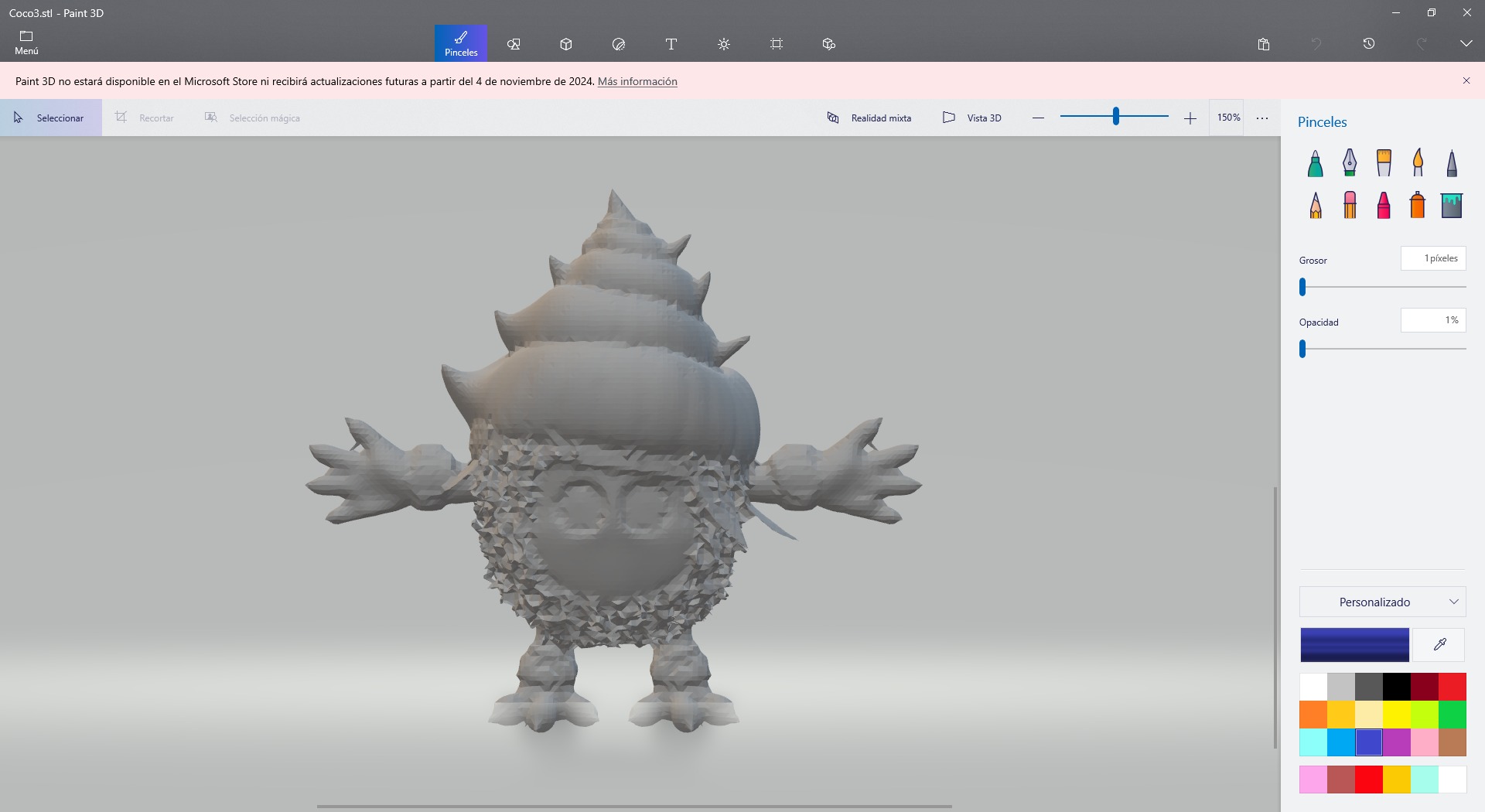Click the Paste clipboard icon
Viewport: 1485px width, 812px height.
(1264, 44)
